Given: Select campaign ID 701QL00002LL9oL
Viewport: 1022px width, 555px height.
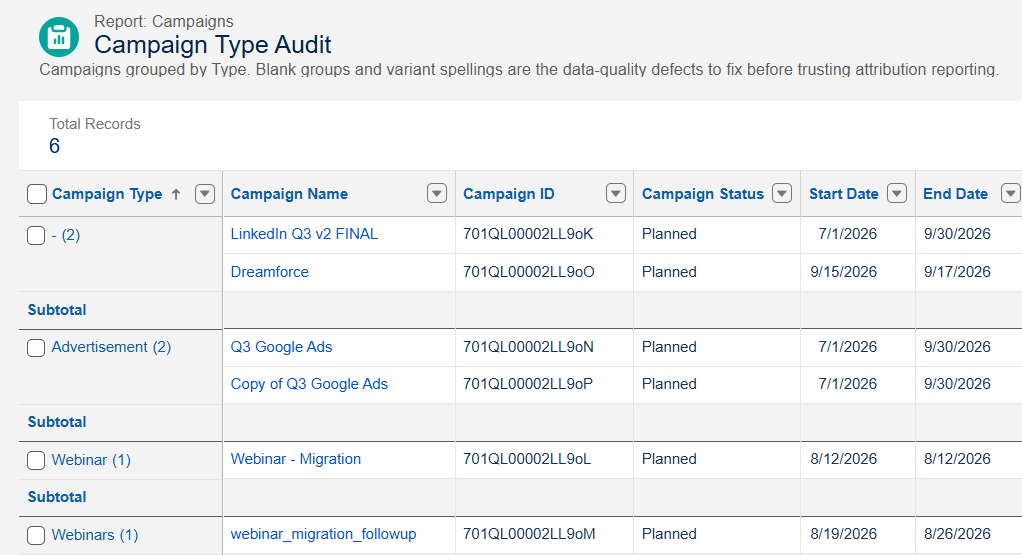Looking at the screenshot, I should (x=527, y=459).
